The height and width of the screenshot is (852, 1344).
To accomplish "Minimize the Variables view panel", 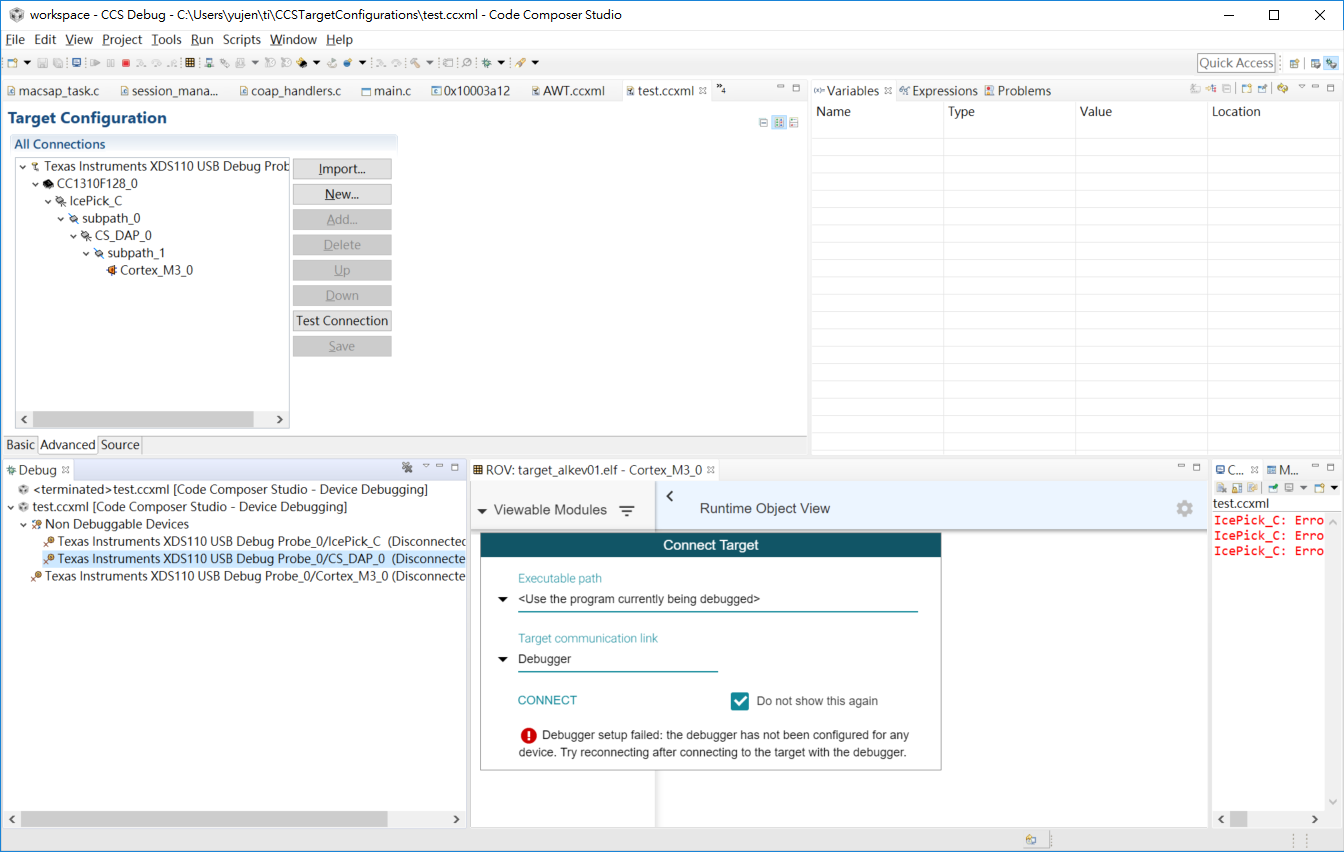I will point(1315,87).
